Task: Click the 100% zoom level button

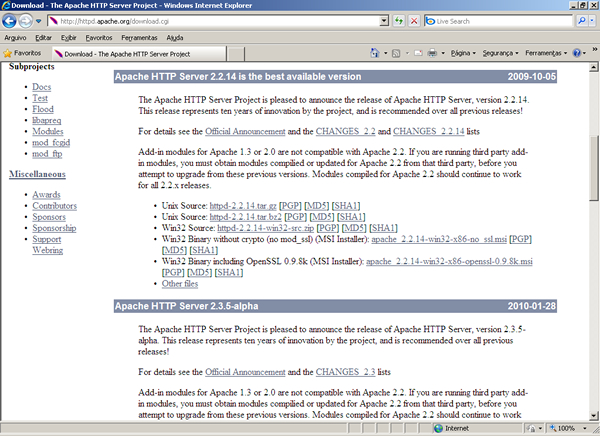Action: coord(562,428)
